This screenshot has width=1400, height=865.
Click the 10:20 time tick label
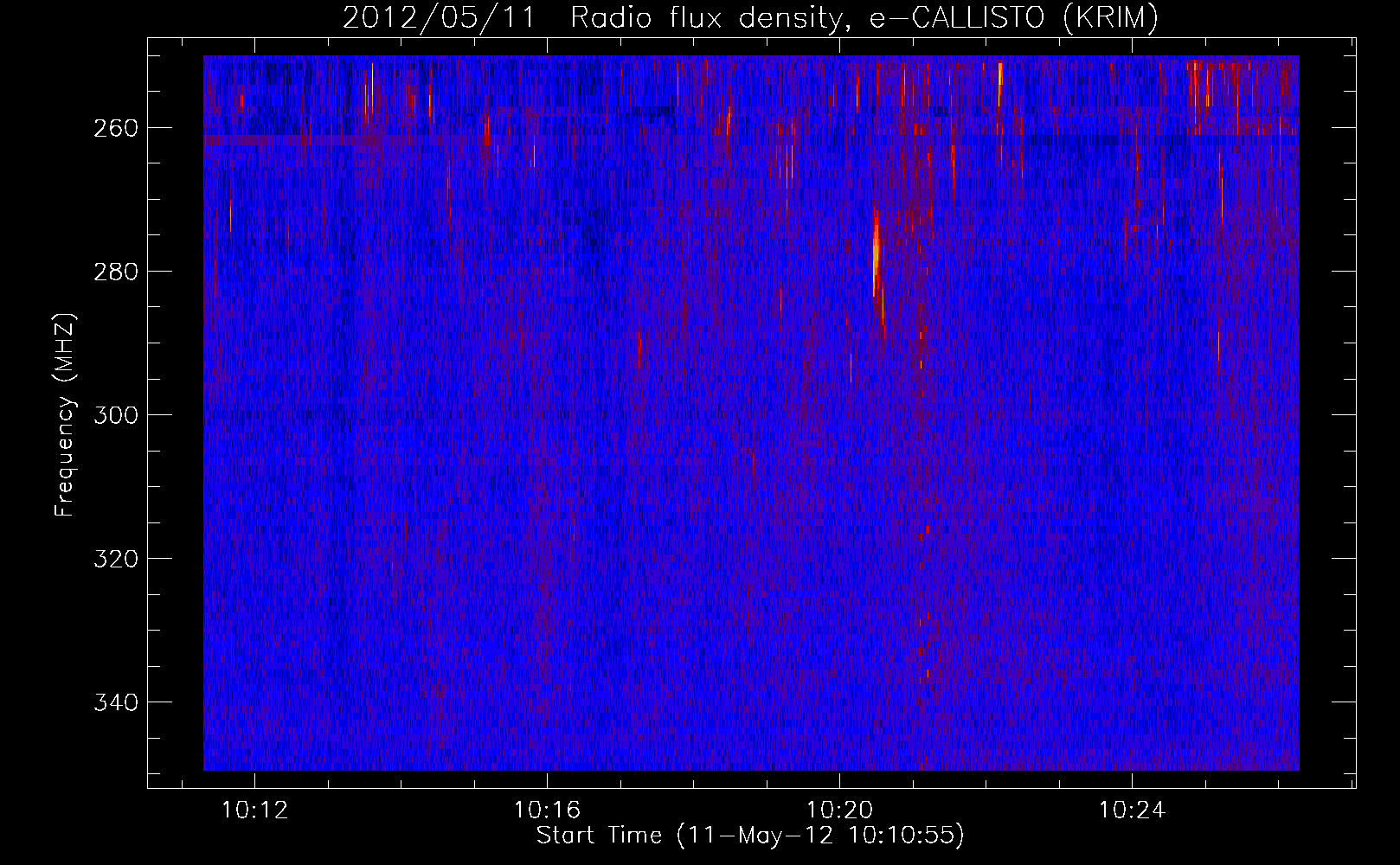840,811
